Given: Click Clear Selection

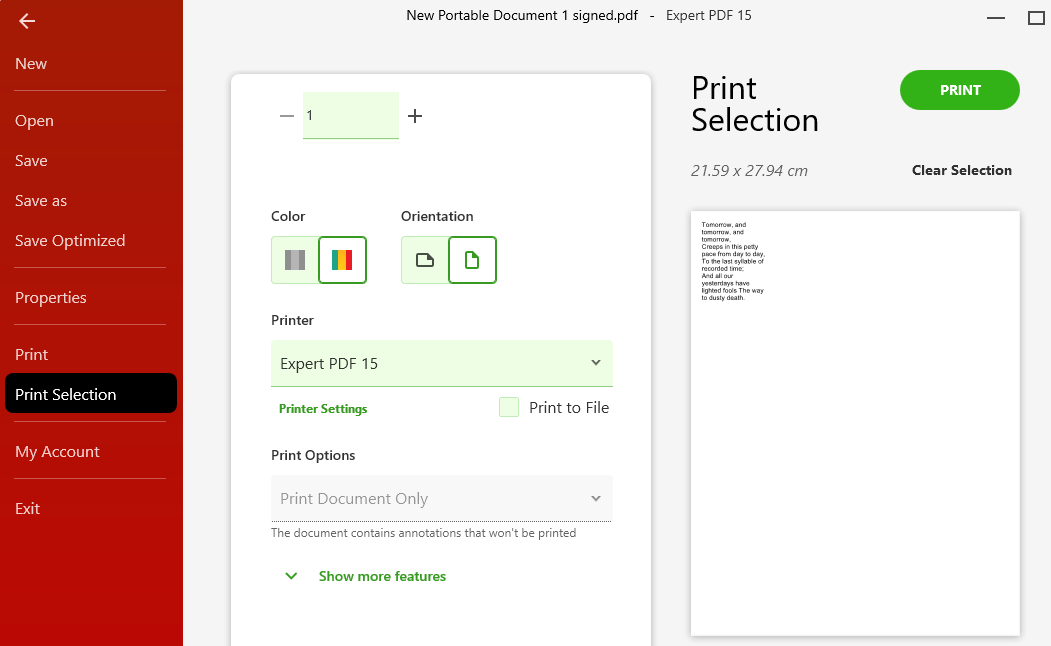Looking at the screenshot, I should (x=962, y=170).
